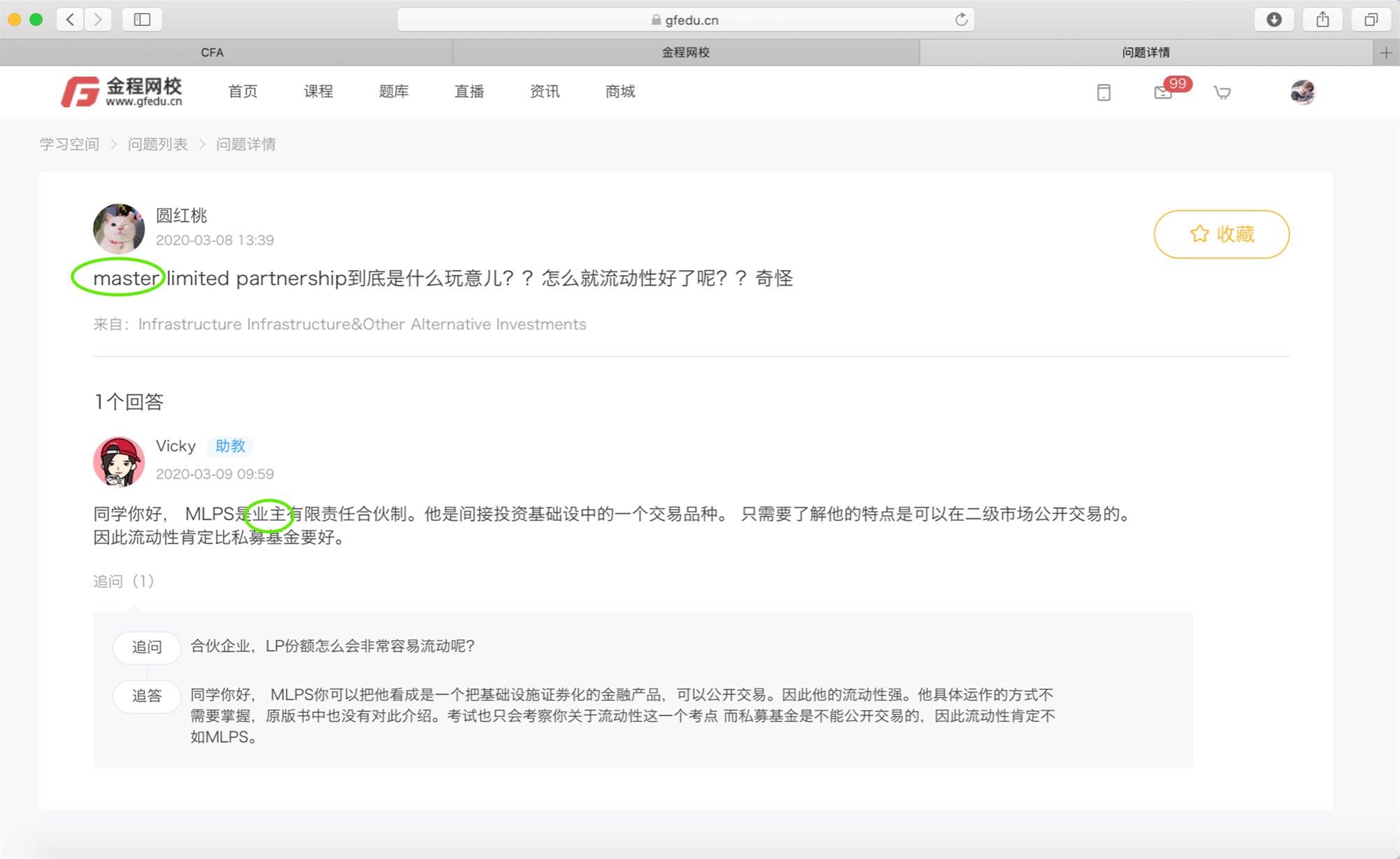Open the shopping cart icon
This screenshot has height=859, width=1400.
point(1222,92)
